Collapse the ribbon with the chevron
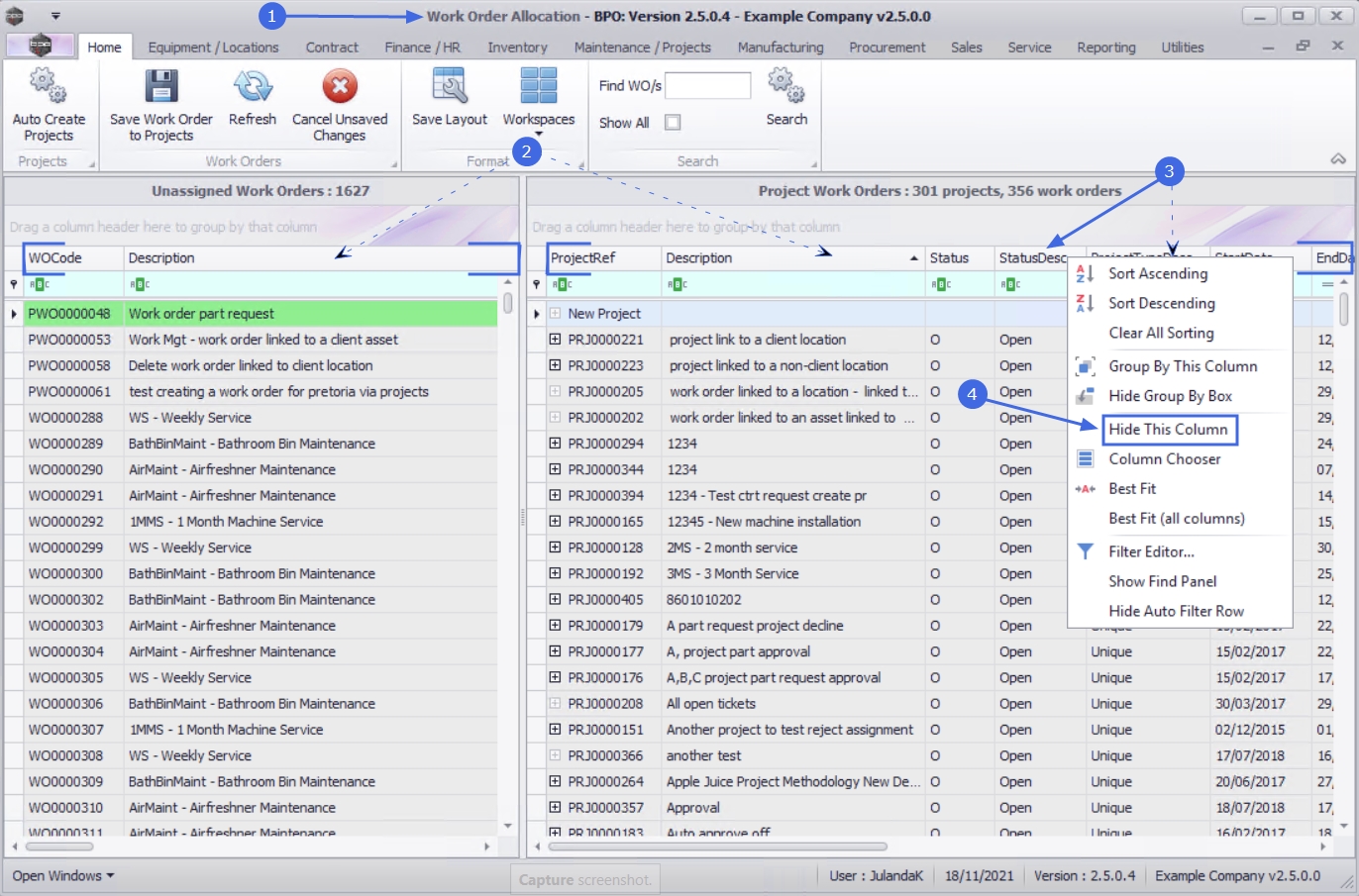Screen dimensions: 1359x896 1338,159
